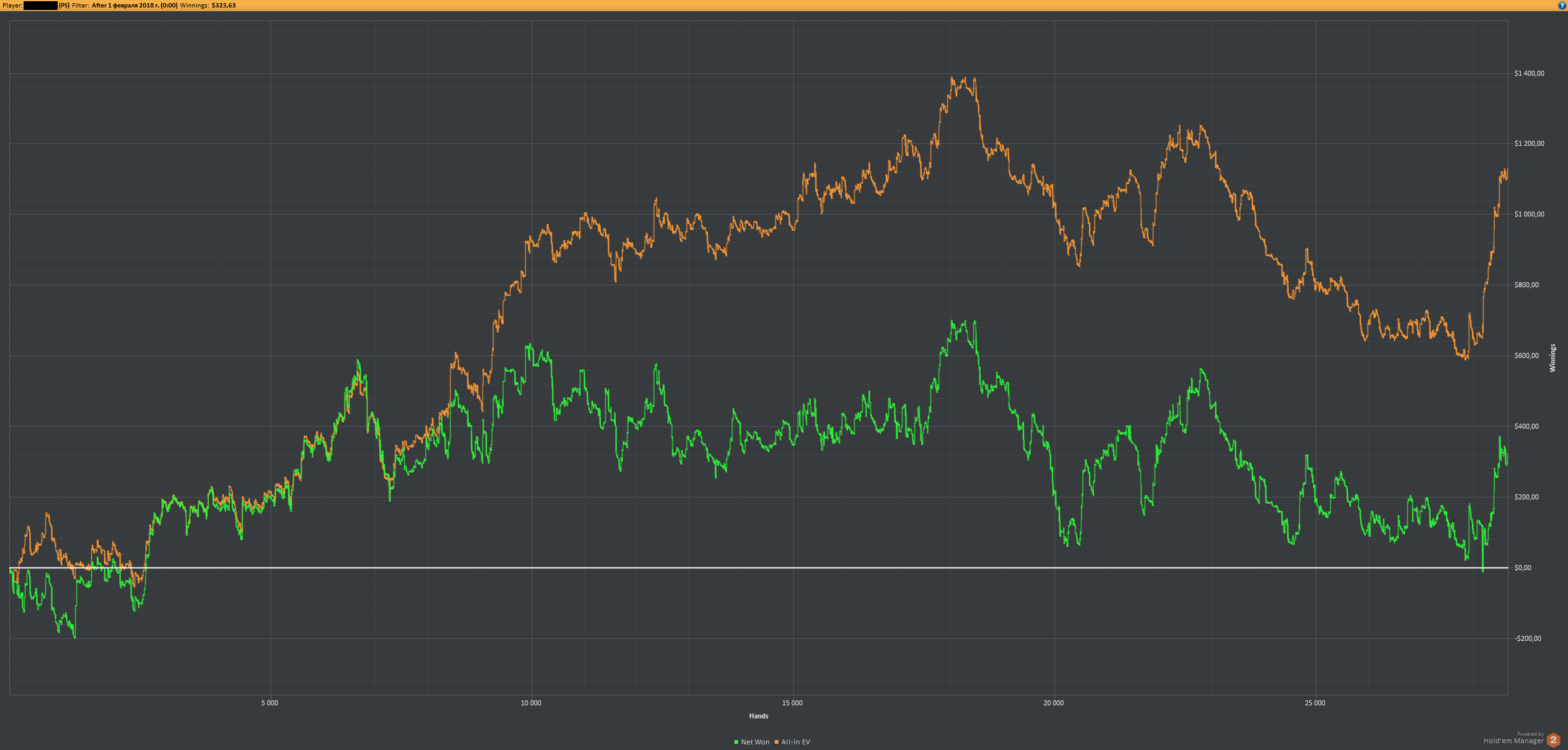Click the blue help question mark icon
1568x750 pixels.
pyautogui.click(x=1562, y=5)
